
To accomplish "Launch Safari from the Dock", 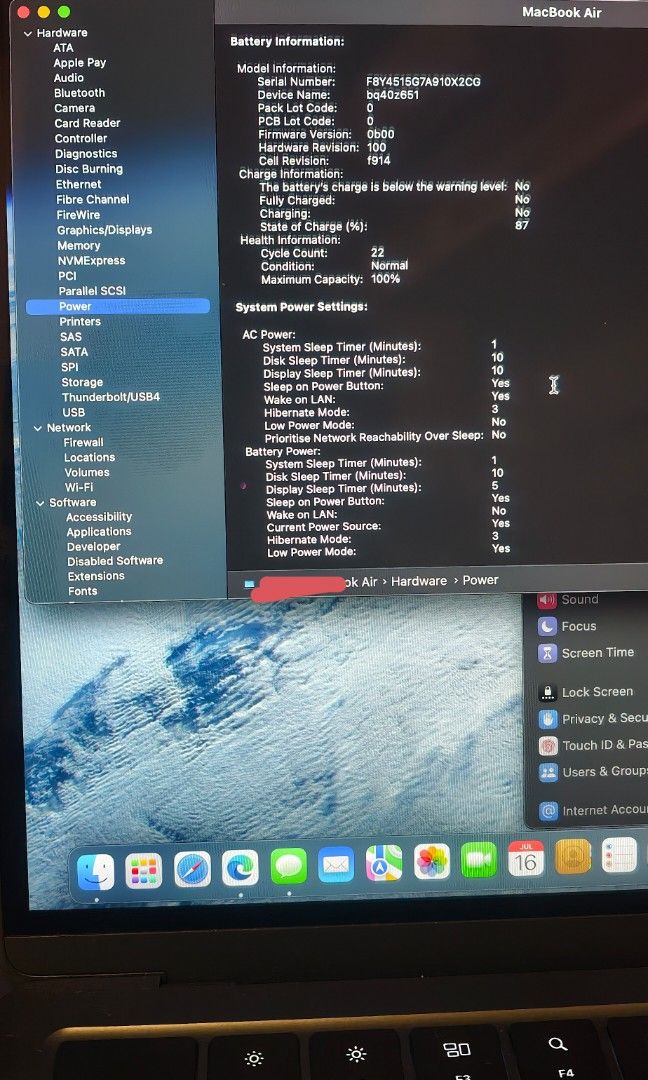I will point(192,869).
